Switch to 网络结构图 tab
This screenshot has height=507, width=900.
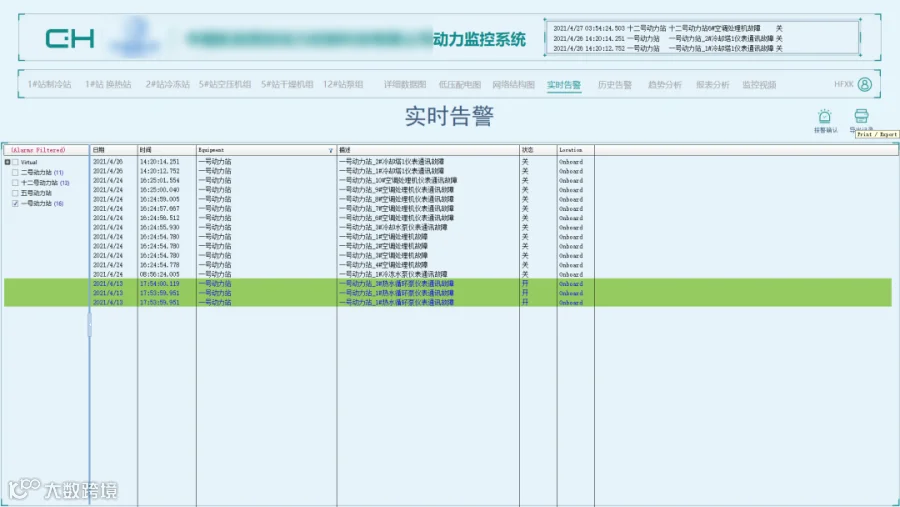click(514, 84)
